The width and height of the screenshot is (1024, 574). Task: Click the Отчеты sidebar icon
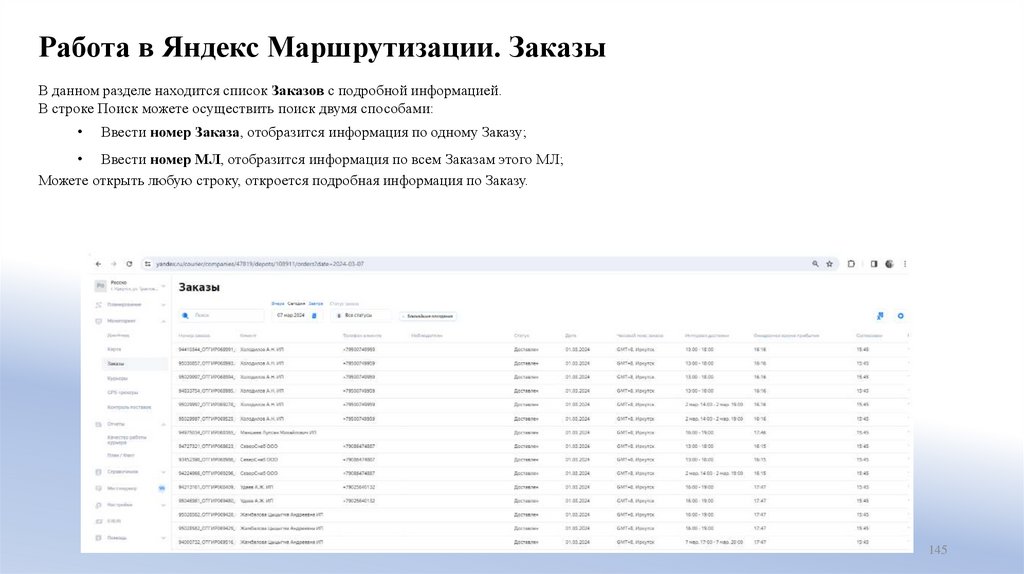(99, 424)
